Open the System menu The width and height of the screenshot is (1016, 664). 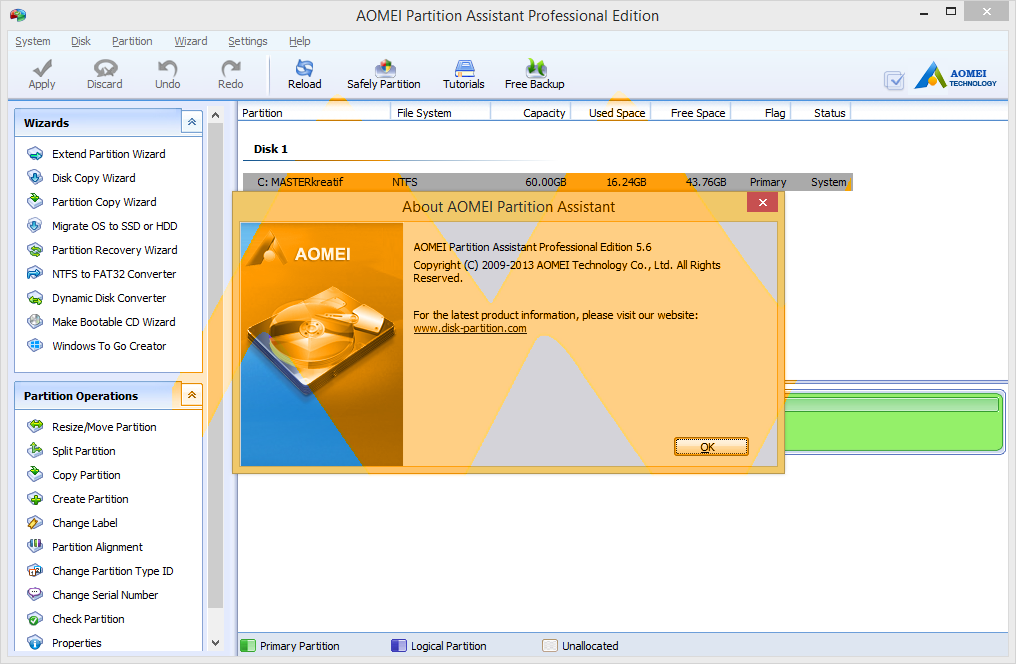(x=32, y=41)
